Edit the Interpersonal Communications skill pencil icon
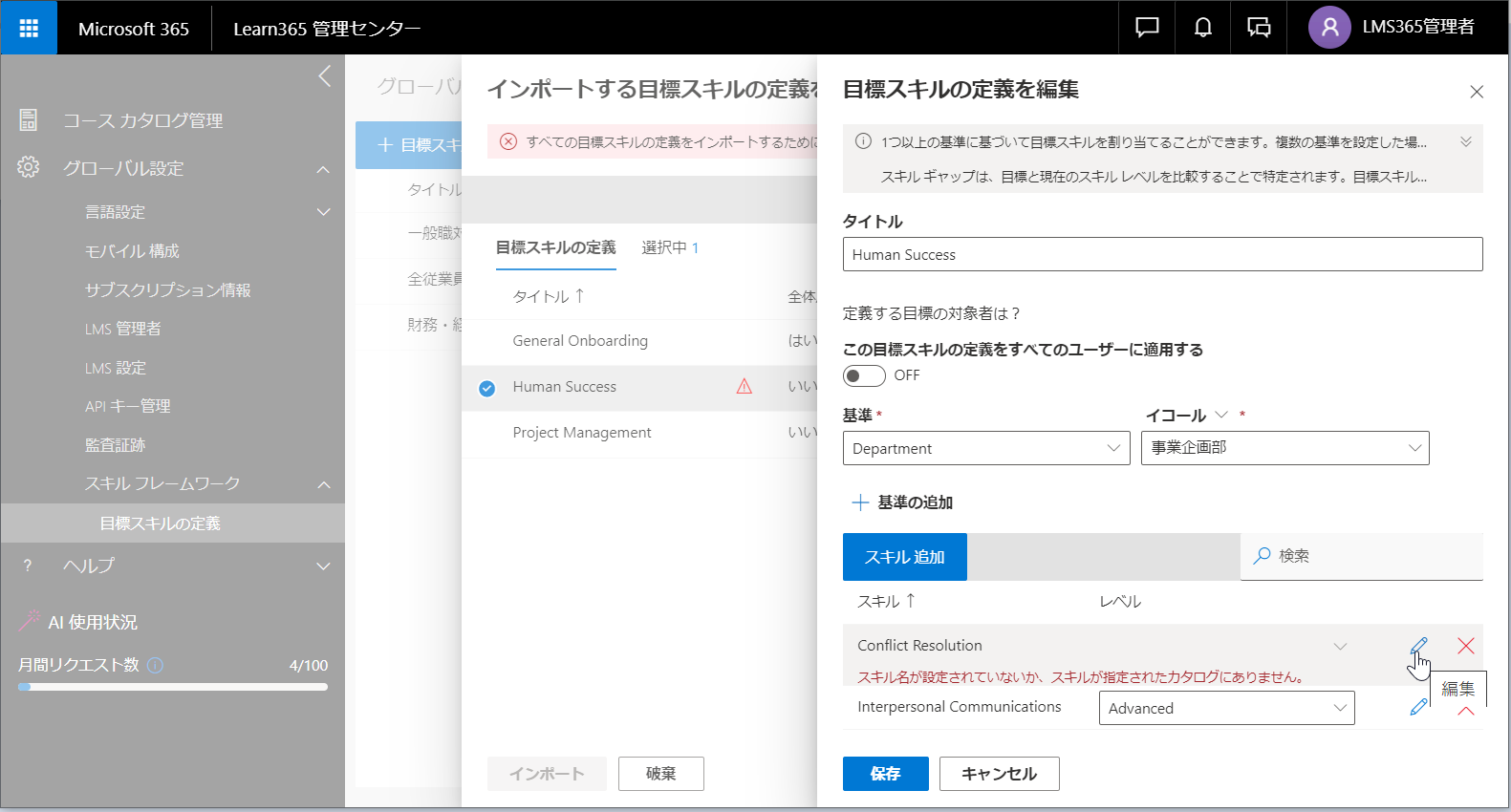 click(x=1419, y=707)
